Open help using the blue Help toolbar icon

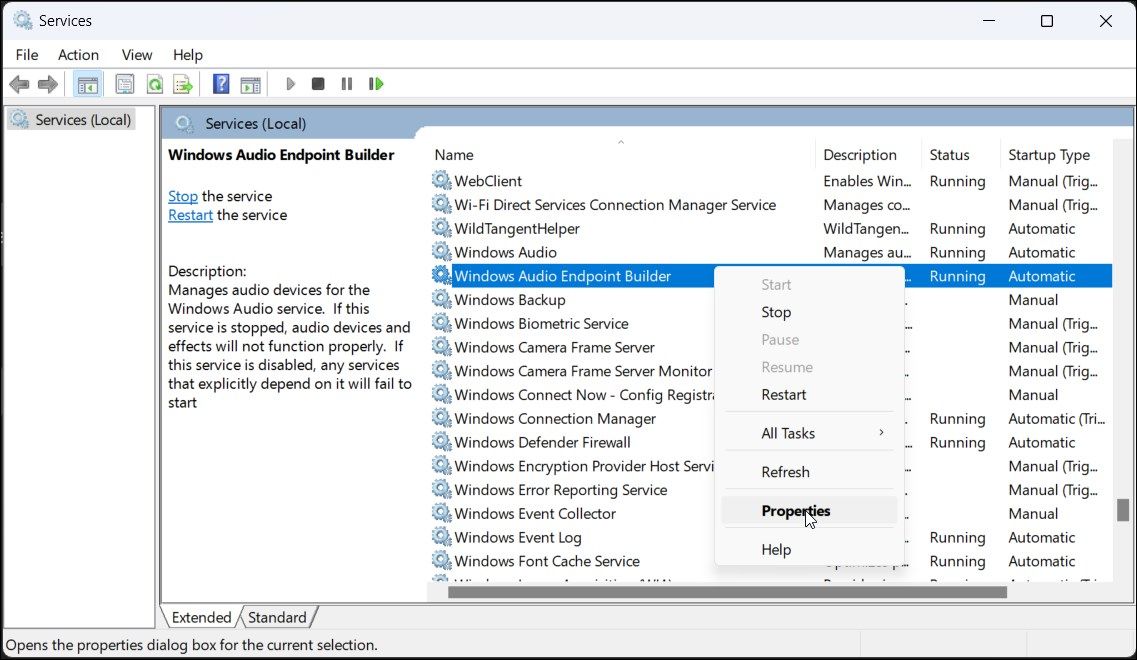pos(220,83)
